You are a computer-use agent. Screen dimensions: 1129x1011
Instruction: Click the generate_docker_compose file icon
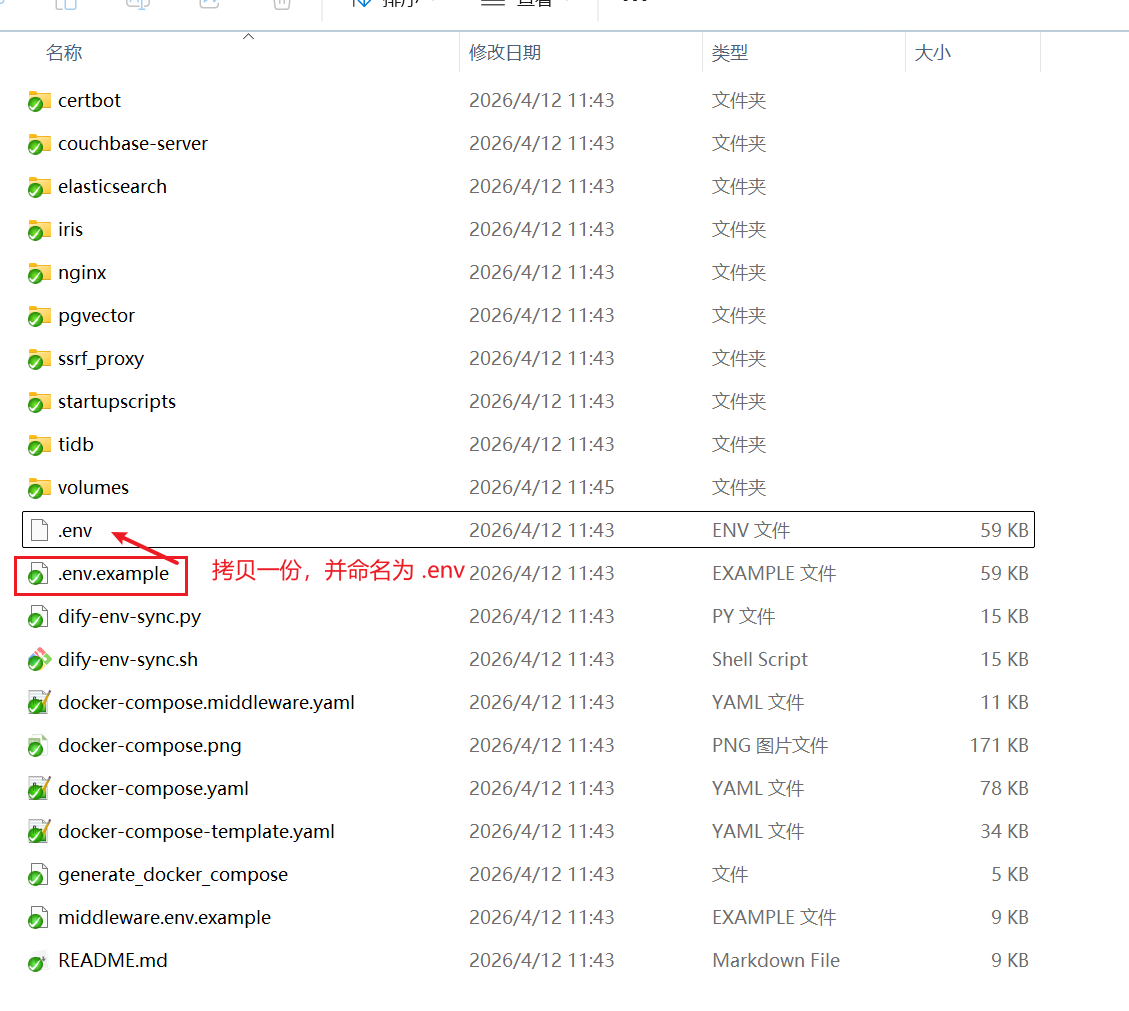[x=39, y=875]
